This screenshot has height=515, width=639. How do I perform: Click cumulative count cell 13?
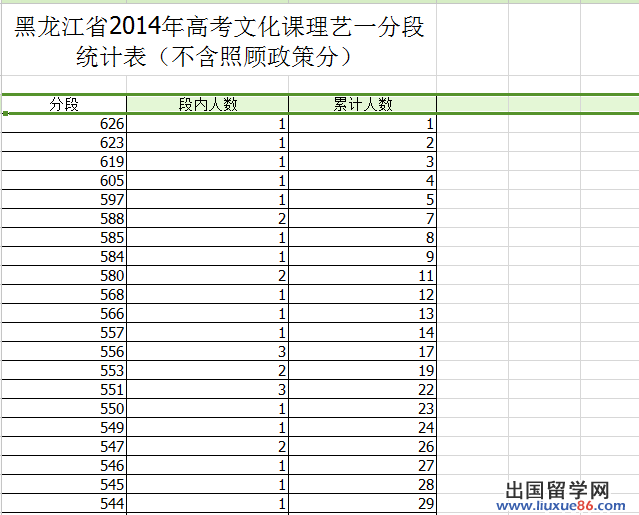pos(362,314)
